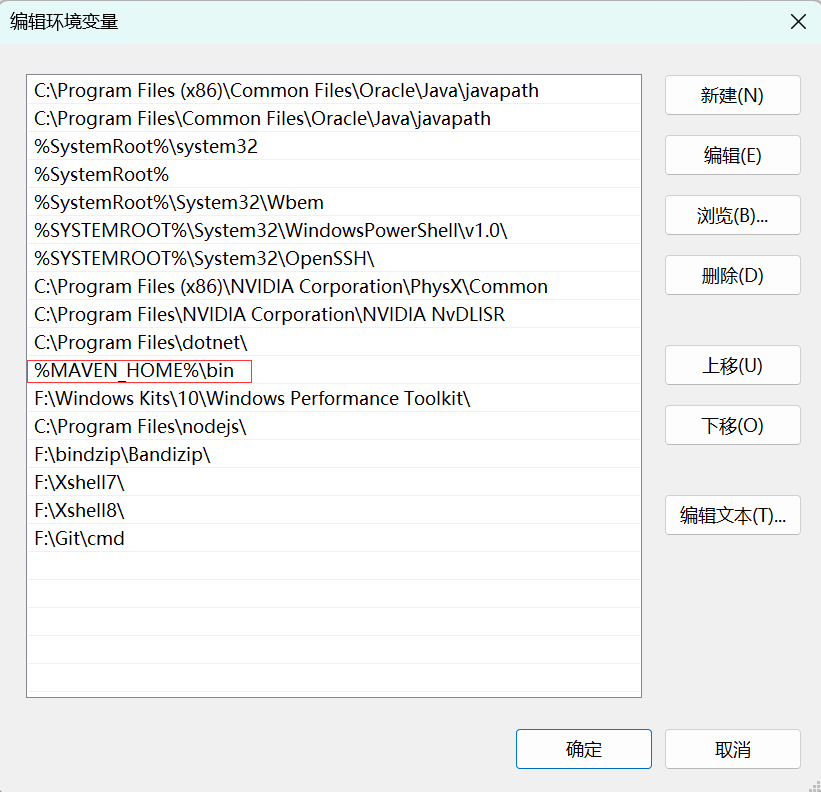Confirm changes with 确定 button
Viewport: 821px width, 792px height.
tap(584, 749)
